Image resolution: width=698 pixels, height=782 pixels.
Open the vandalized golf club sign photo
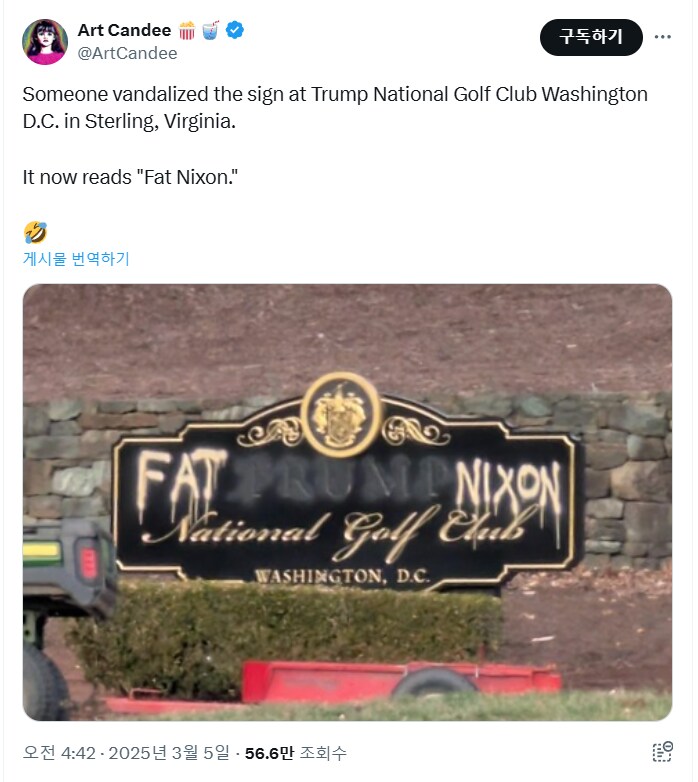[x=348, y=502]
